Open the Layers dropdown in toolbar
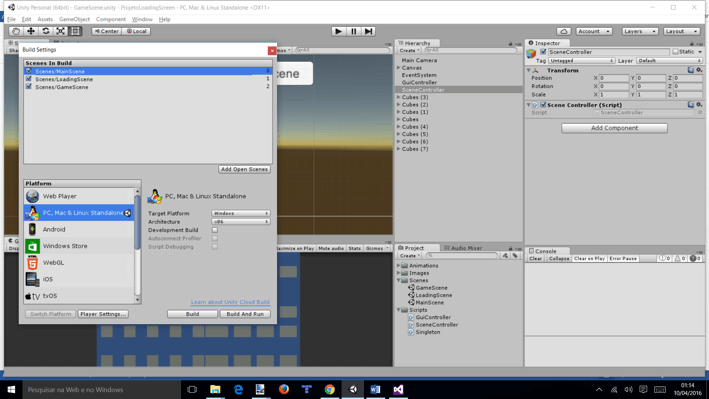This screenshot has height=399, width=709. click(x=639, y=31)
